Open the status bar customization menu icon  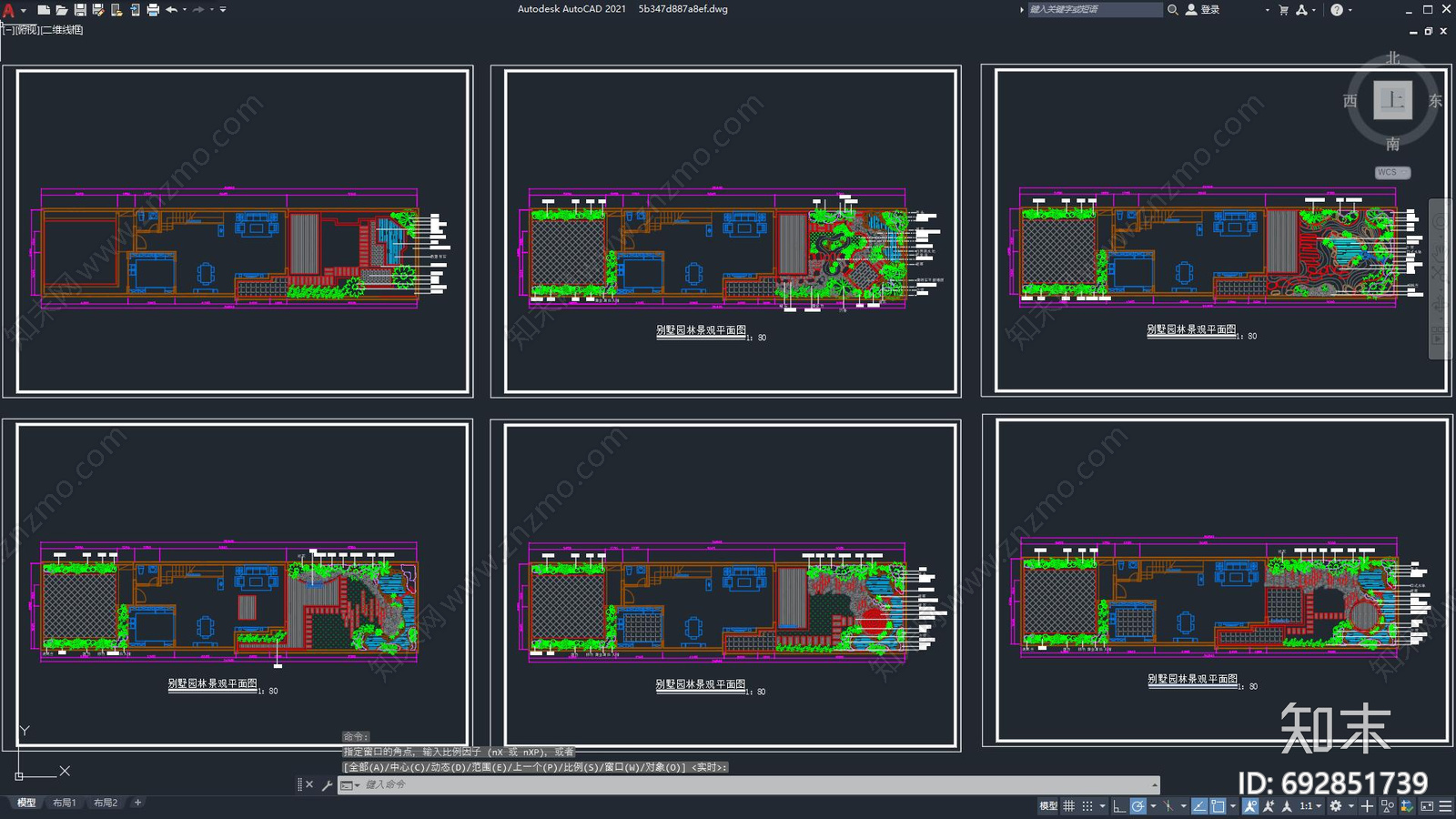[x=1445, y=806]
